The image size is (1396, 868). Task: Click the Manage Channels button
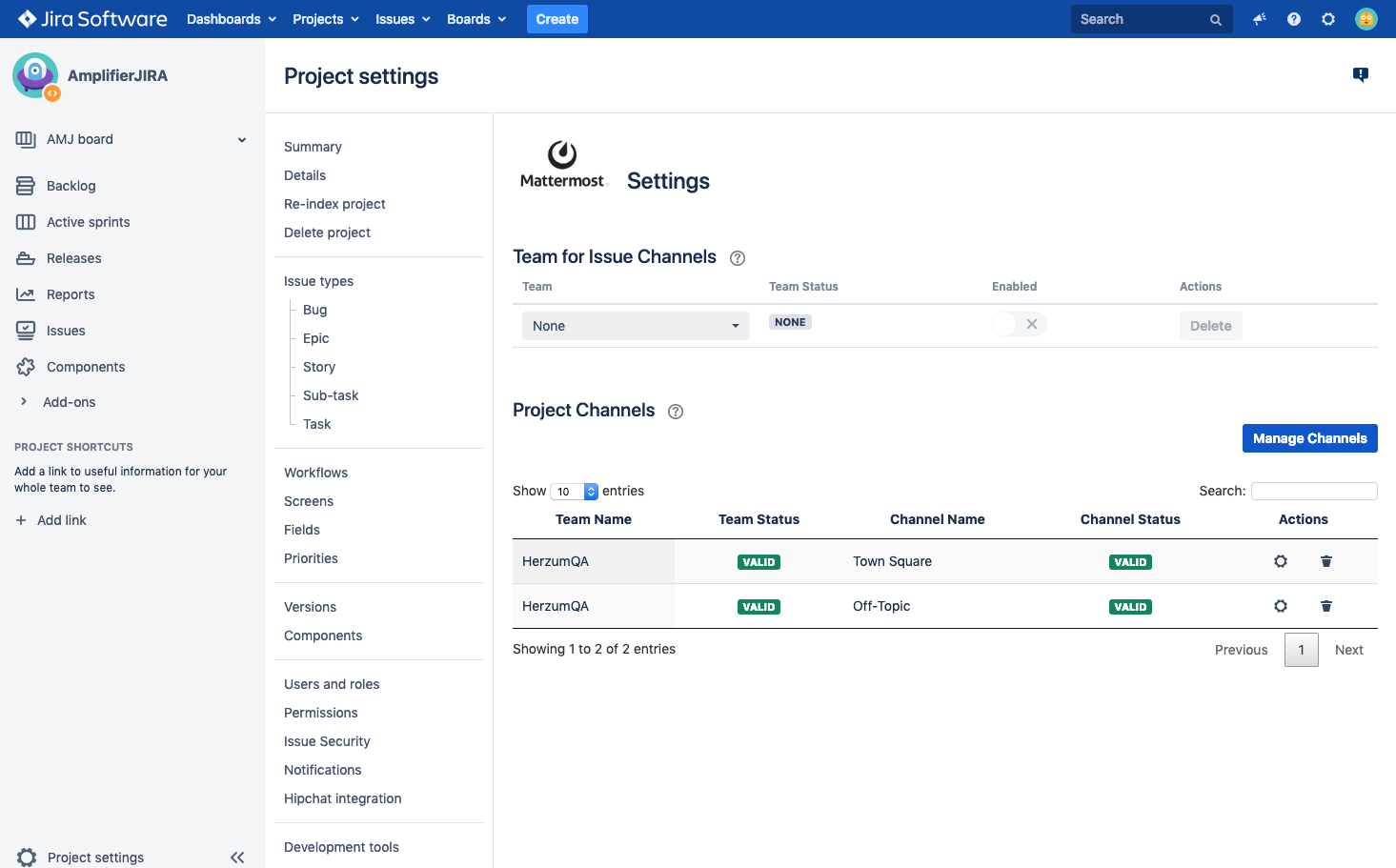1309,438
